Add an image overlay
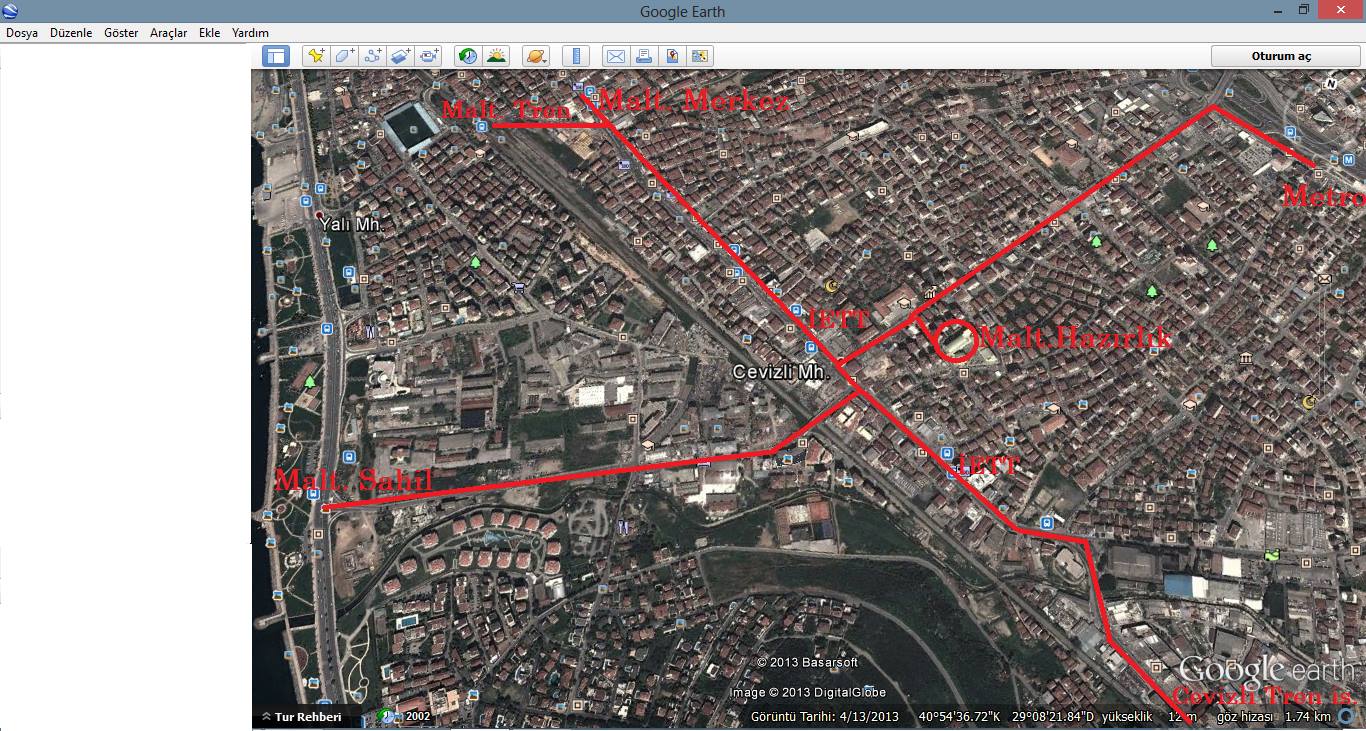Viewport: 1366px width, 731px height. coord(401,56)
